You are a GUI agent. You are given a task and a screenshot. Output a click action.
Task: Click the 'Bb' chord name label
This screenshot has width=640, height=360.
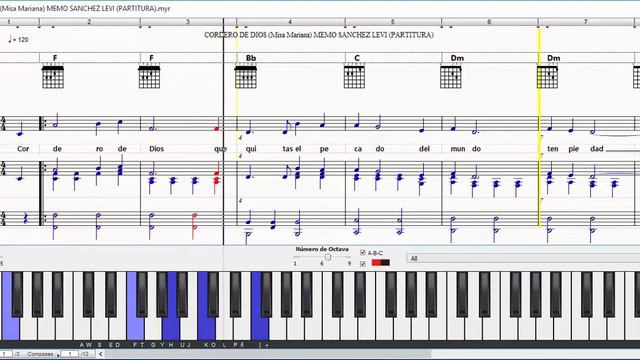pyautogui.click(x=251, y=58)
